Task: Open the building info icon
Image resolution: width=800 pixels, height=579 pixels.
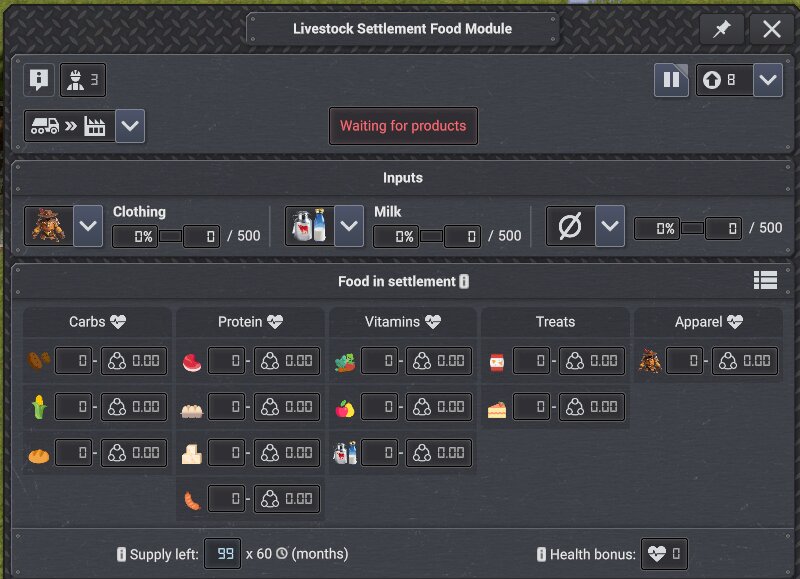Action: pos(39,80)
